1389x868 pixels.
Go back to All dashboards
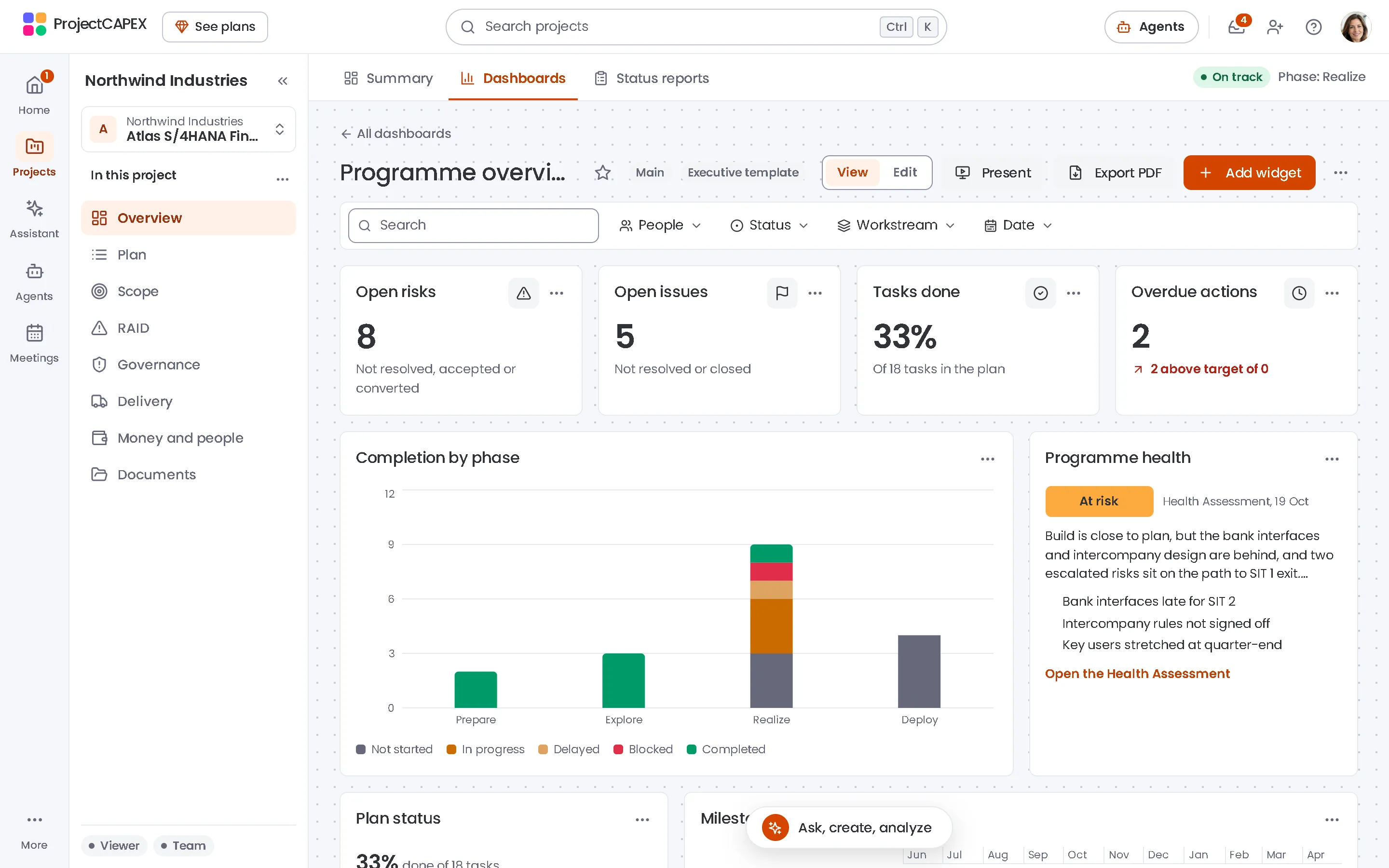pyautogui.click(x=396, y=133)
